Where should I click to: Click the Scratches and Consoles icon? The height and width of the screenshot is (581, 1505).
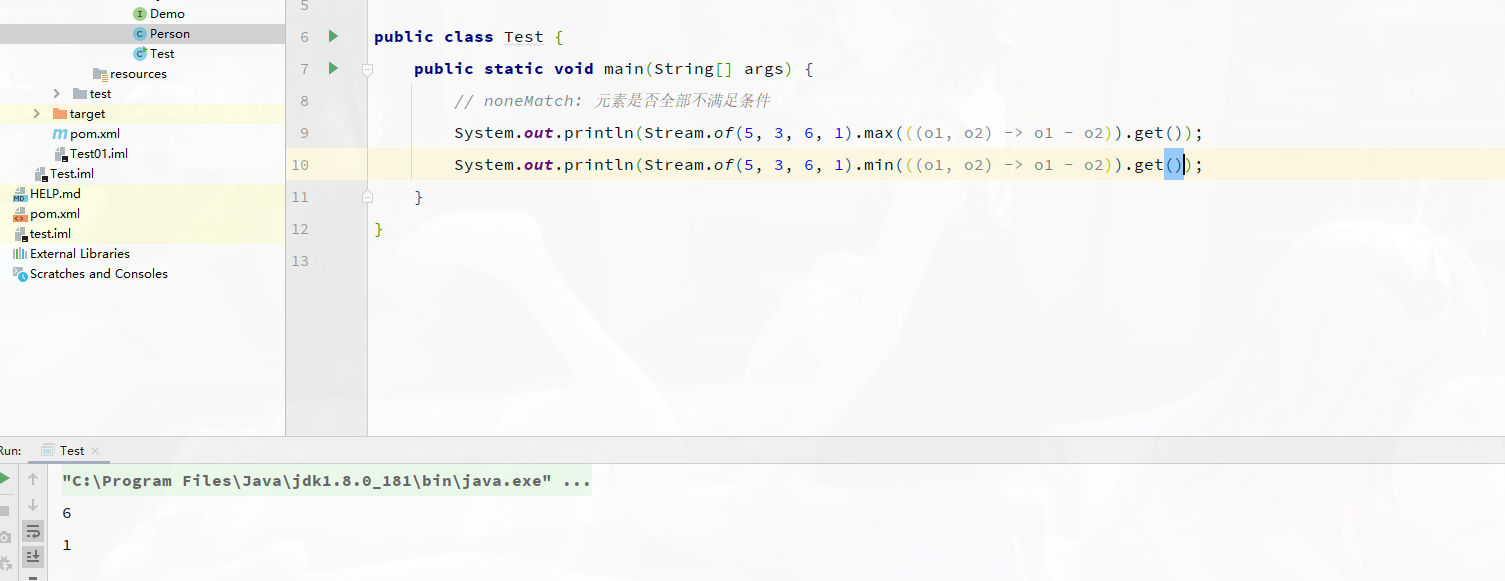tap(20, 274)
